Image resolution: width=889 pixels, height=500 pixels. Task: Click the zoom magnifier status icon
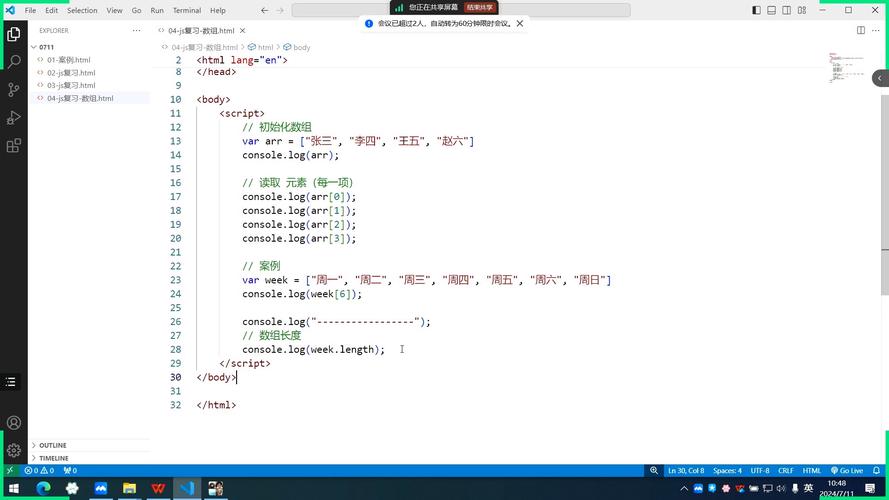click(654, 471)
